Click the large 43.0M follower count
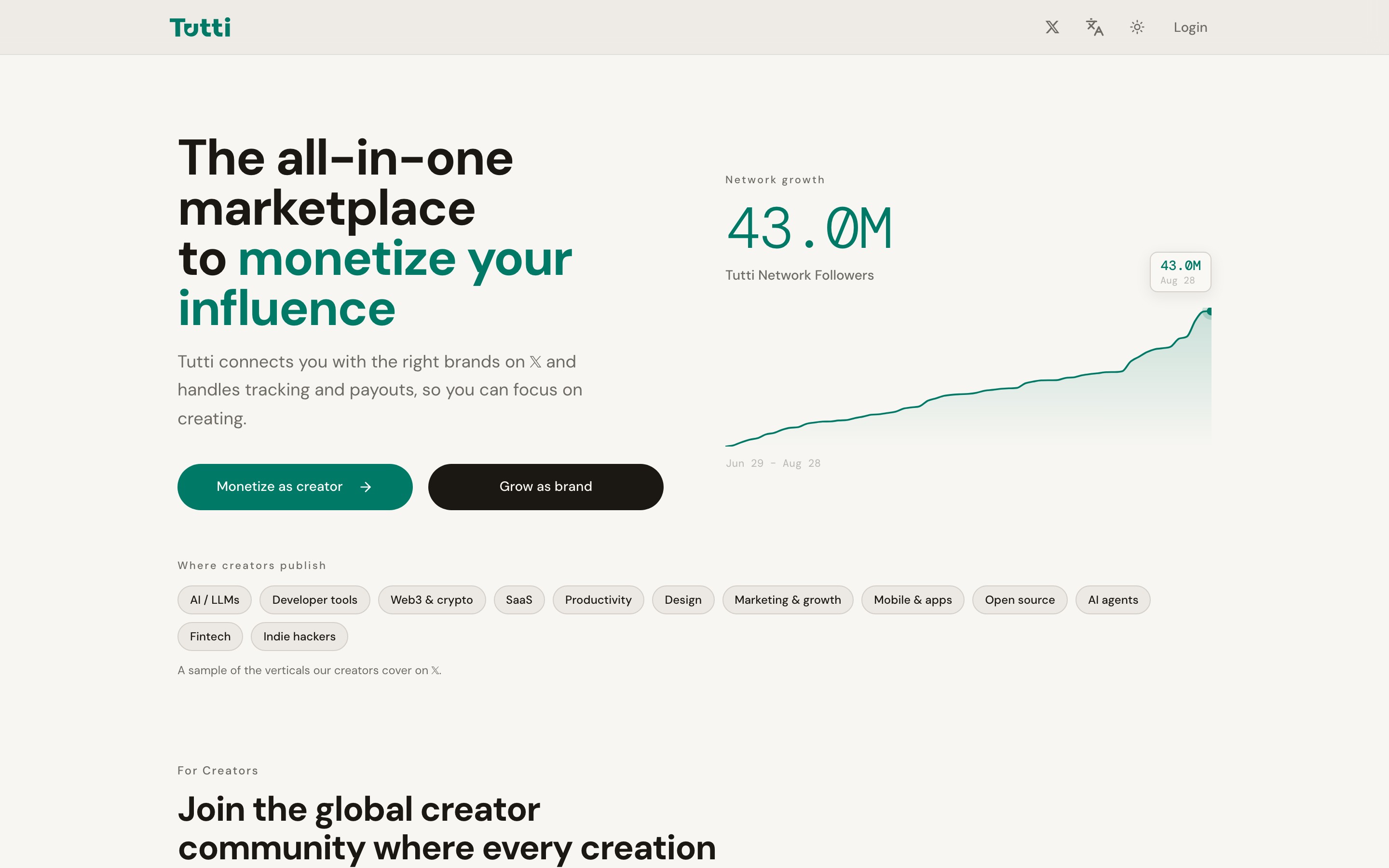The image size is (1389, 868). coord(809,229)
